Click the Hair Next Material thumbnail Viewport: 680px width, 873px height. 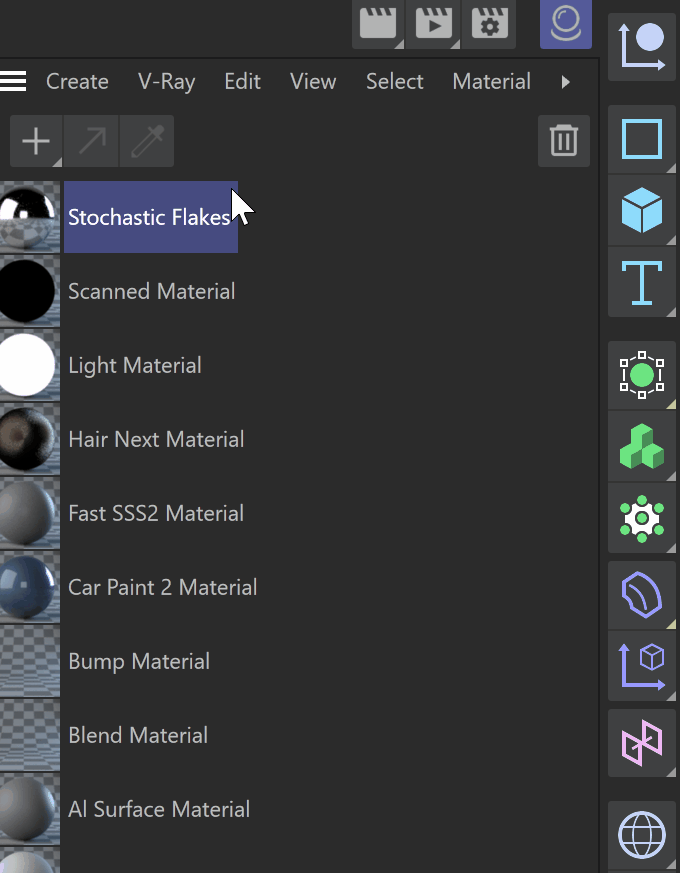29,439
